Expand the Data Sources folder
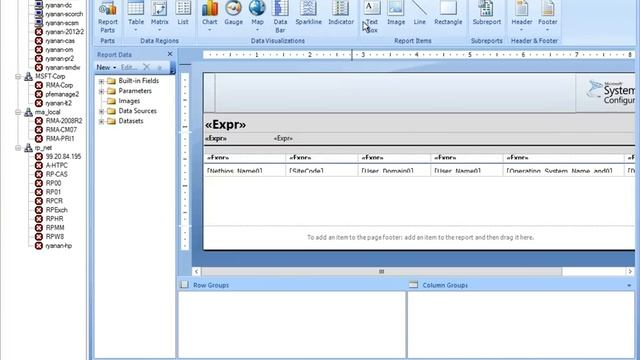Image resolution: width=640 pixels, height=360 pixels. 101,111
